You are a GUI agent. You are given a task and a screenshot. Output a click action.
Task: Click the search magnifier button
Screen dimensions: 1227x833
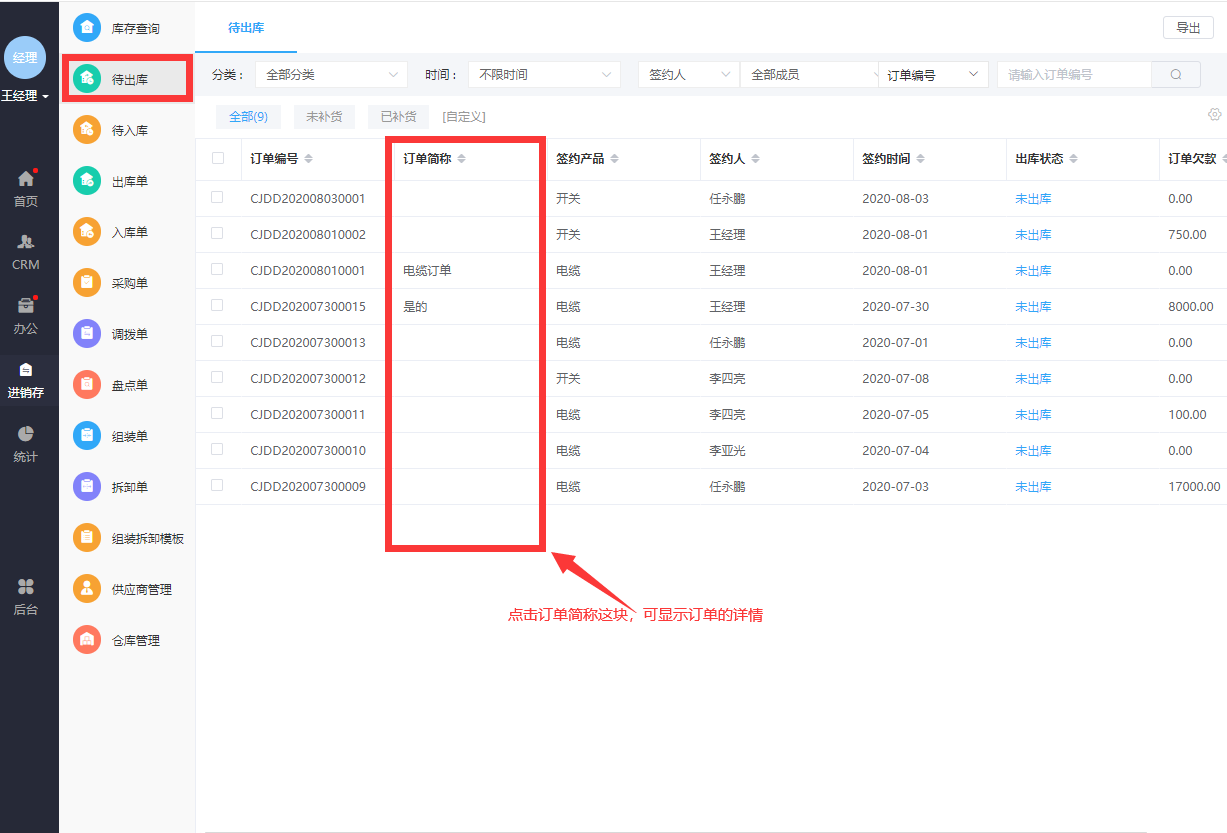click(x=1177, y=74)
